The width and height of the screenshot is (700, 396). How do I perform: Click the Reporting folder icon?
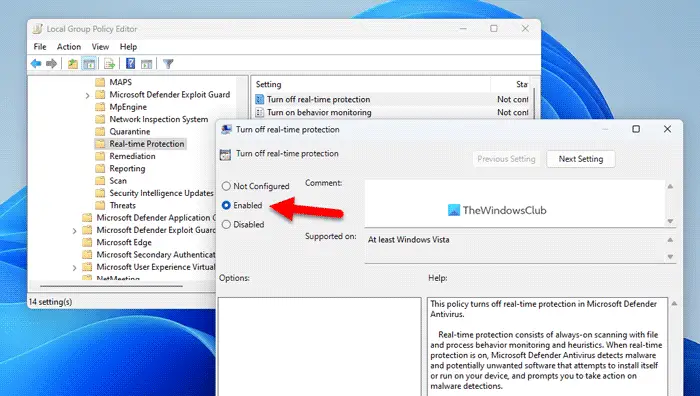(100, 168)
